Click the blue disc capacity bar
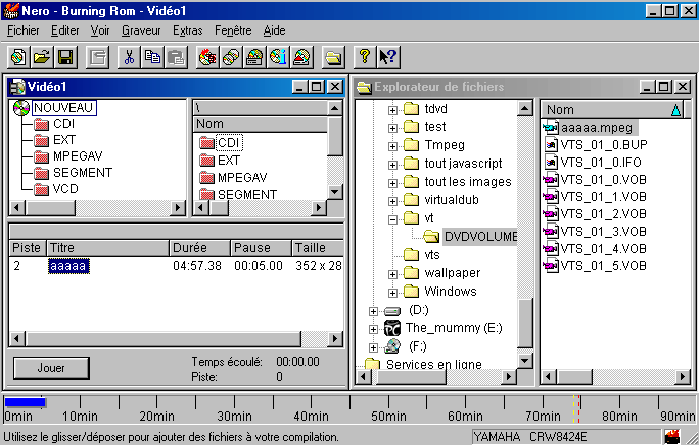The height and width of the screenshot is (446, 700). click(x=25, y=402)
